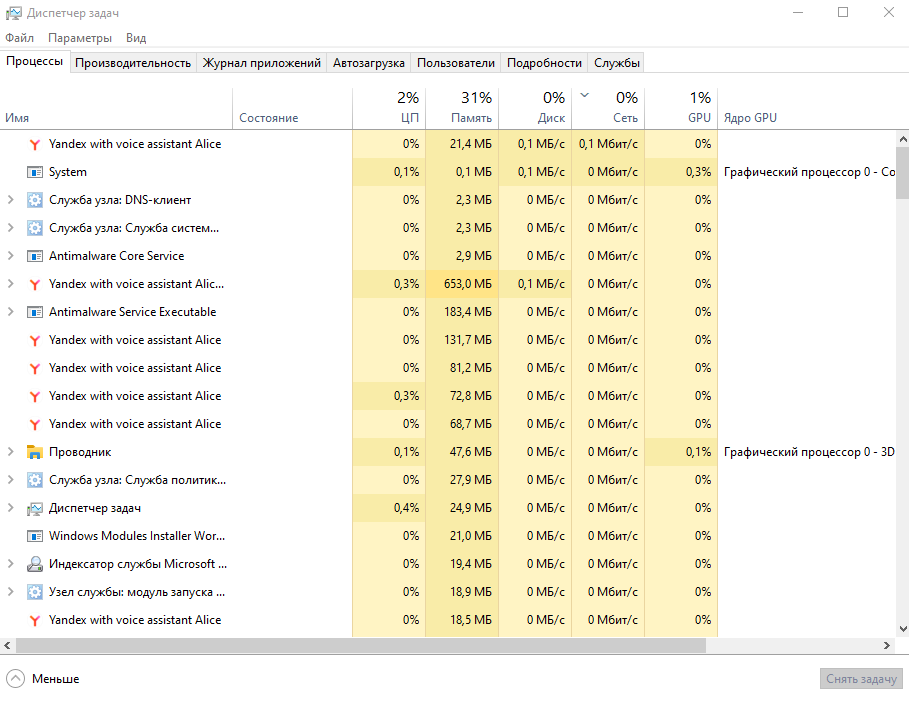This screenshot has height=701, width=909.
Task: Expand the Служба систем service row
Action: pyautogui.click(x=10, y=228)
